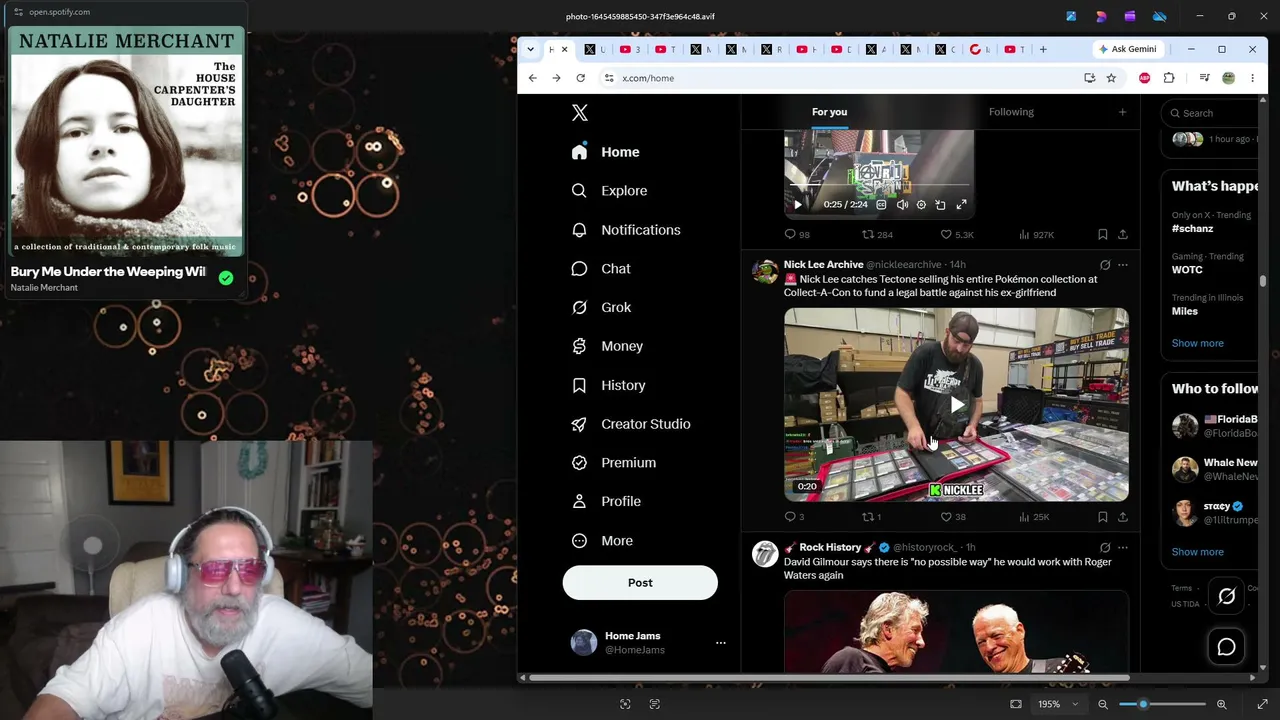This screenshot has width=1280, height=720.
Task: Open more options on Nick Lee post
Action: 1122,265
